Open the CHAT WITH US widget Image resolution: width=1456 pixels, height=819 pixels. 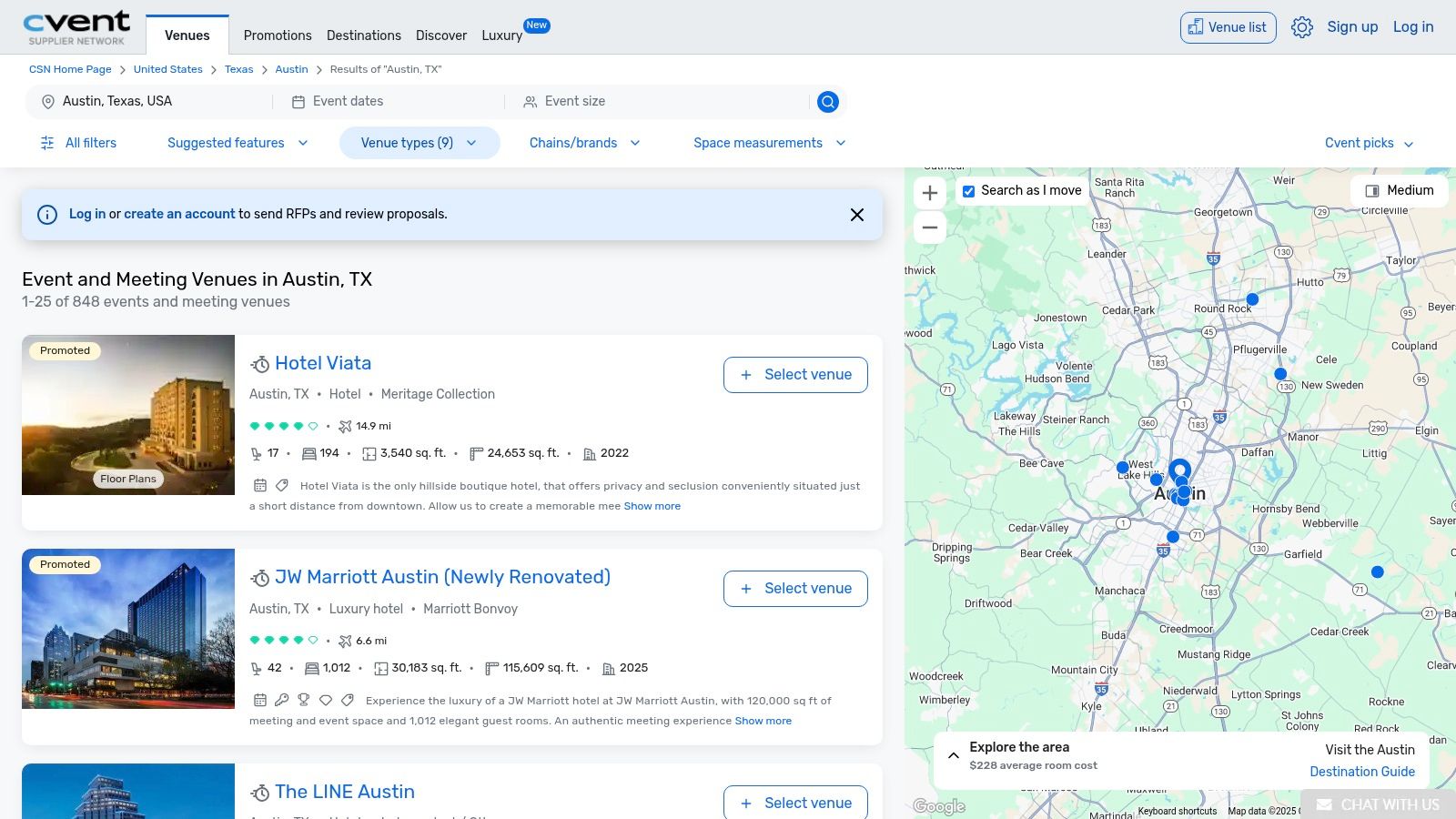pos(1378,804)
